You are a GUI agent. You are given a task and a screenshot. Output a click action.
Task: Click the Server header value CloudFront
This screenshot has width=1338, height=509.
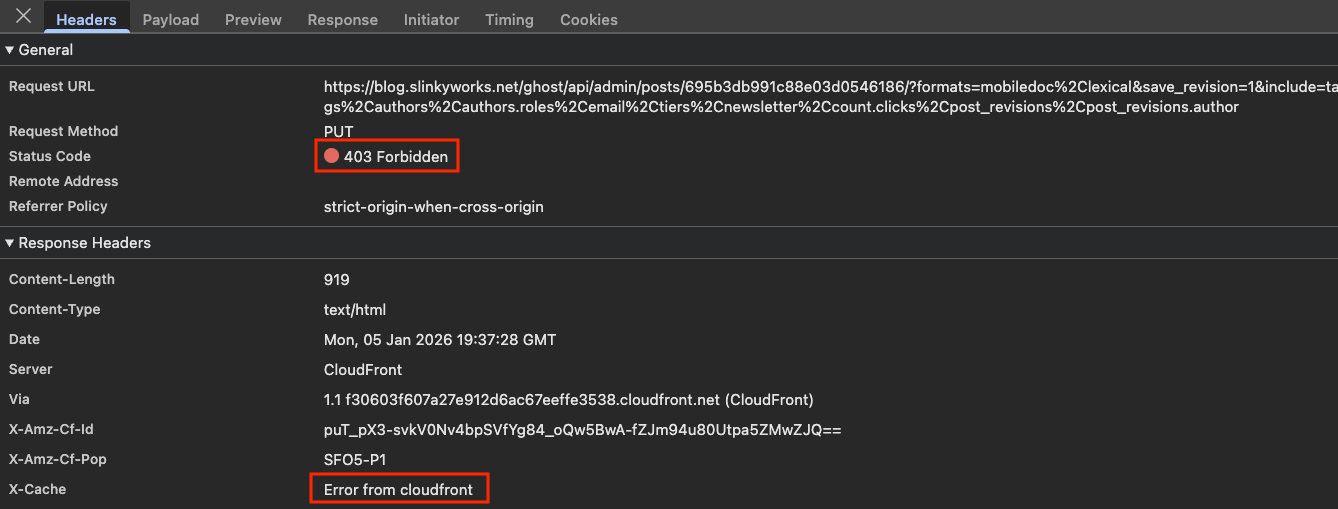point(363,369)
